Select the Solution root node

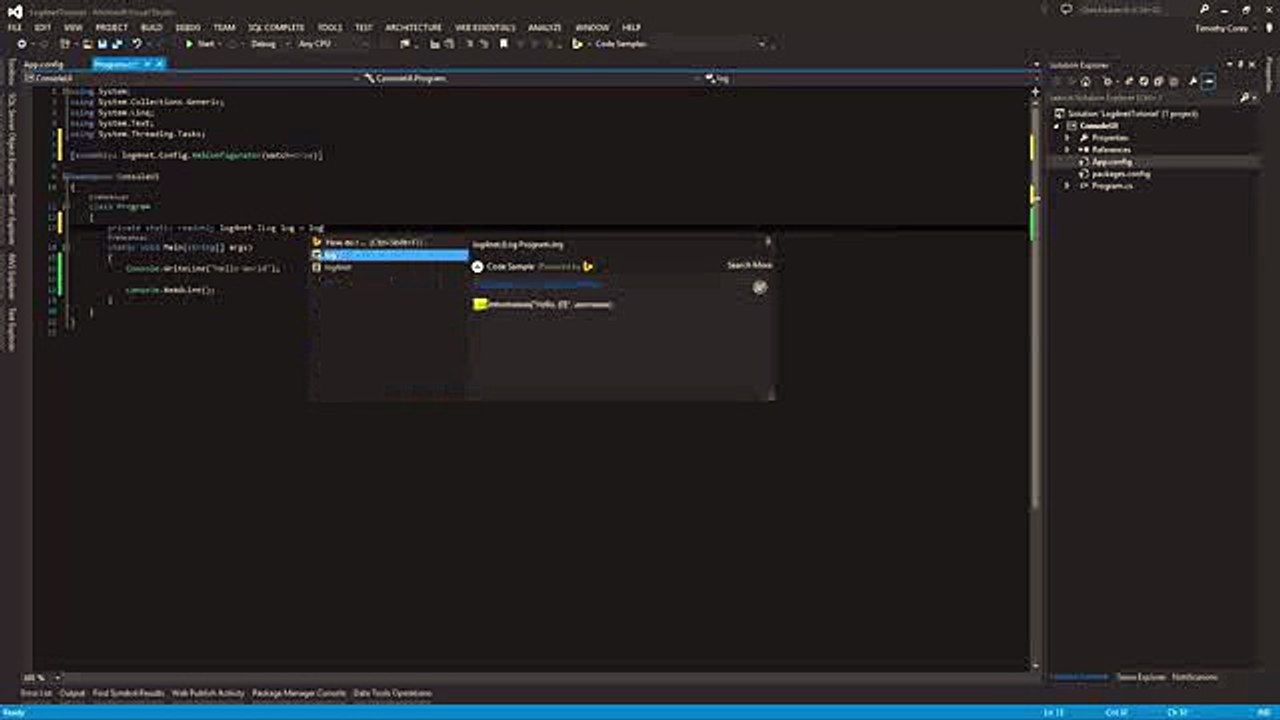1130,114
